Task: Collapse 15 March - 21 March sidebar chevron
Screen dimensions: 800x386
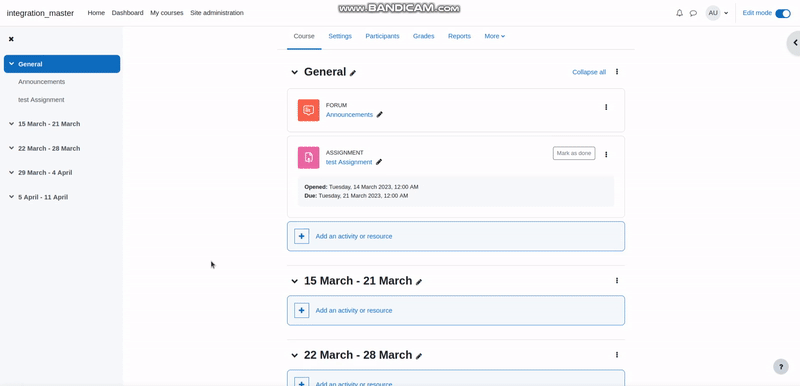Action: click(11, 124)
